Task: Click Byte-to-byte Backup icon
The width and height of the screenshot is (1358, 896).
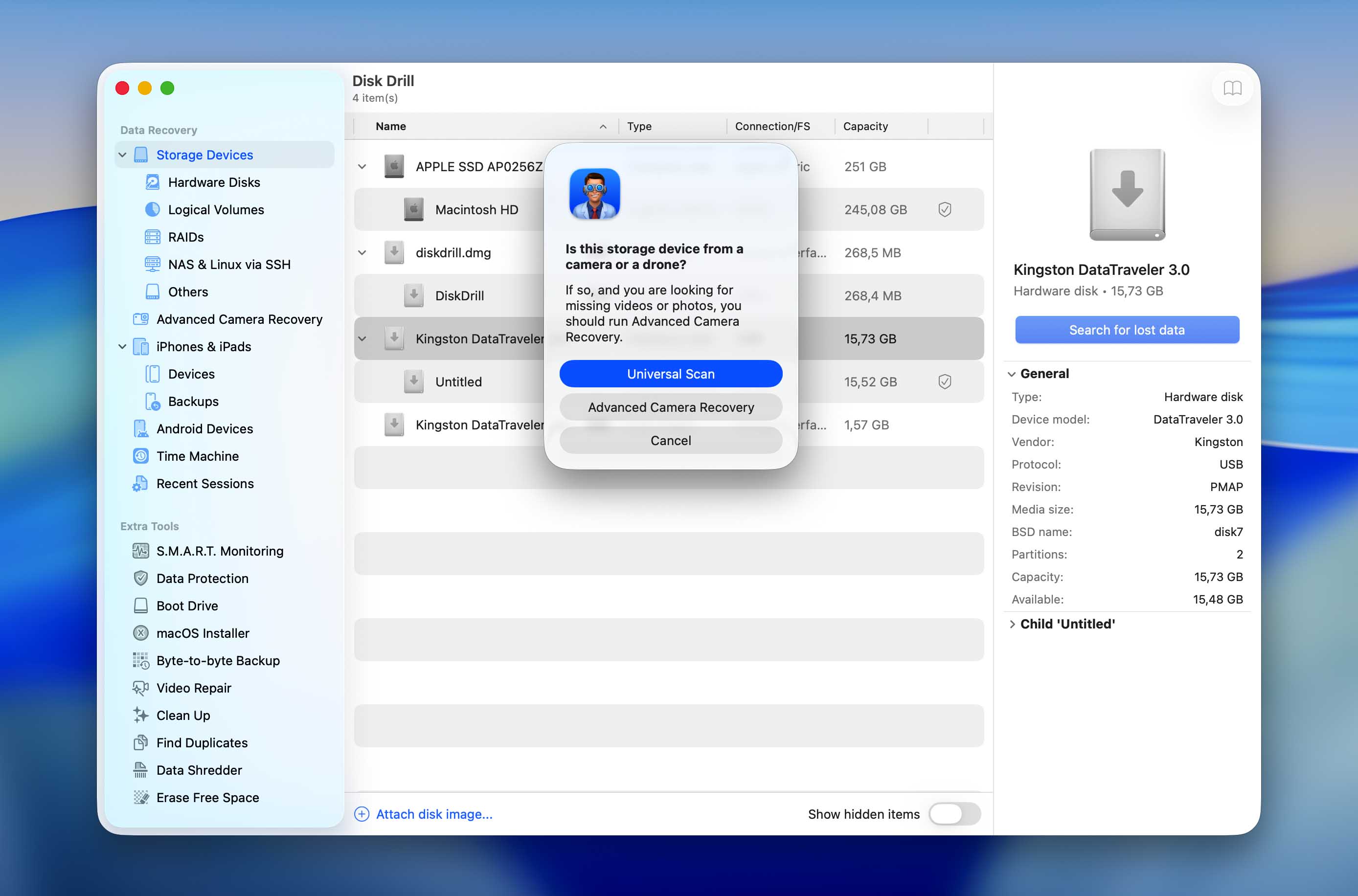Action: pyautogui.click(x=140, y=661)
